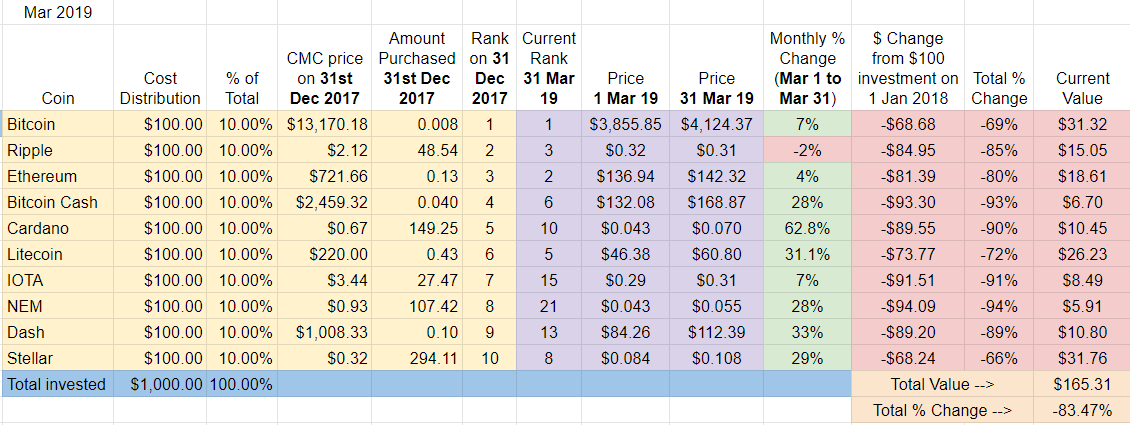The image size is (1130, 425).
Task: Select the 'Mar 2019' title cell
Action: [x=57, y=12]
